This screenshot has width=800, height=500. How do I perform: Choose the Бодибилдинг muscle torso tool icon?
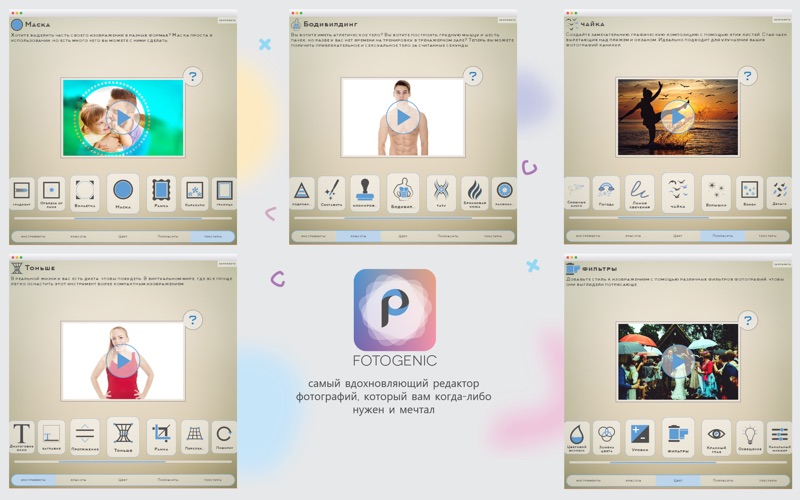[x=403, y=193]
